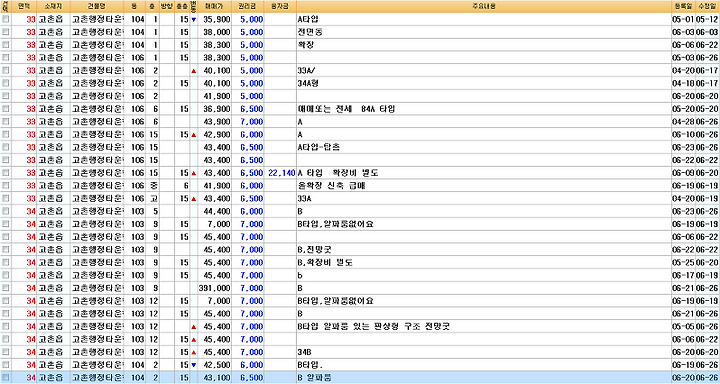Screen dimensions: 720x384
Task: Select the 05-25 registration date cell
Action: tap(683, 262)
